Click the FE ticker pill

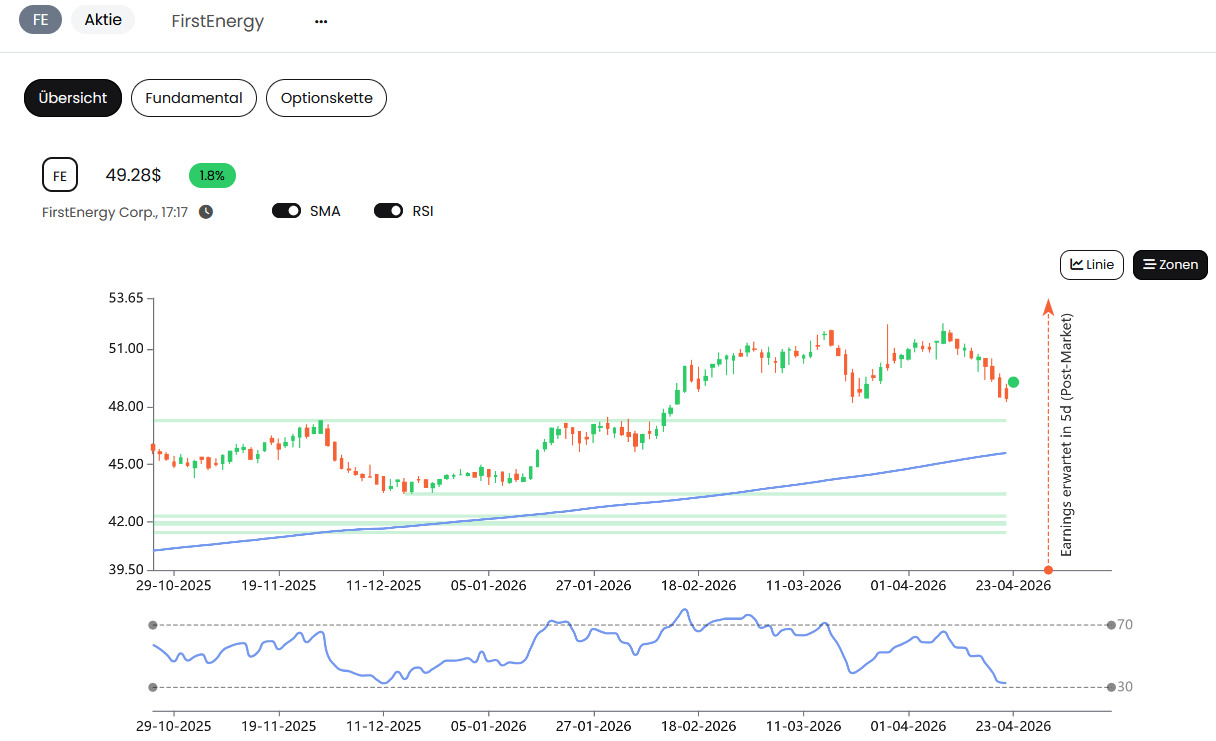[x=41, y=20]
